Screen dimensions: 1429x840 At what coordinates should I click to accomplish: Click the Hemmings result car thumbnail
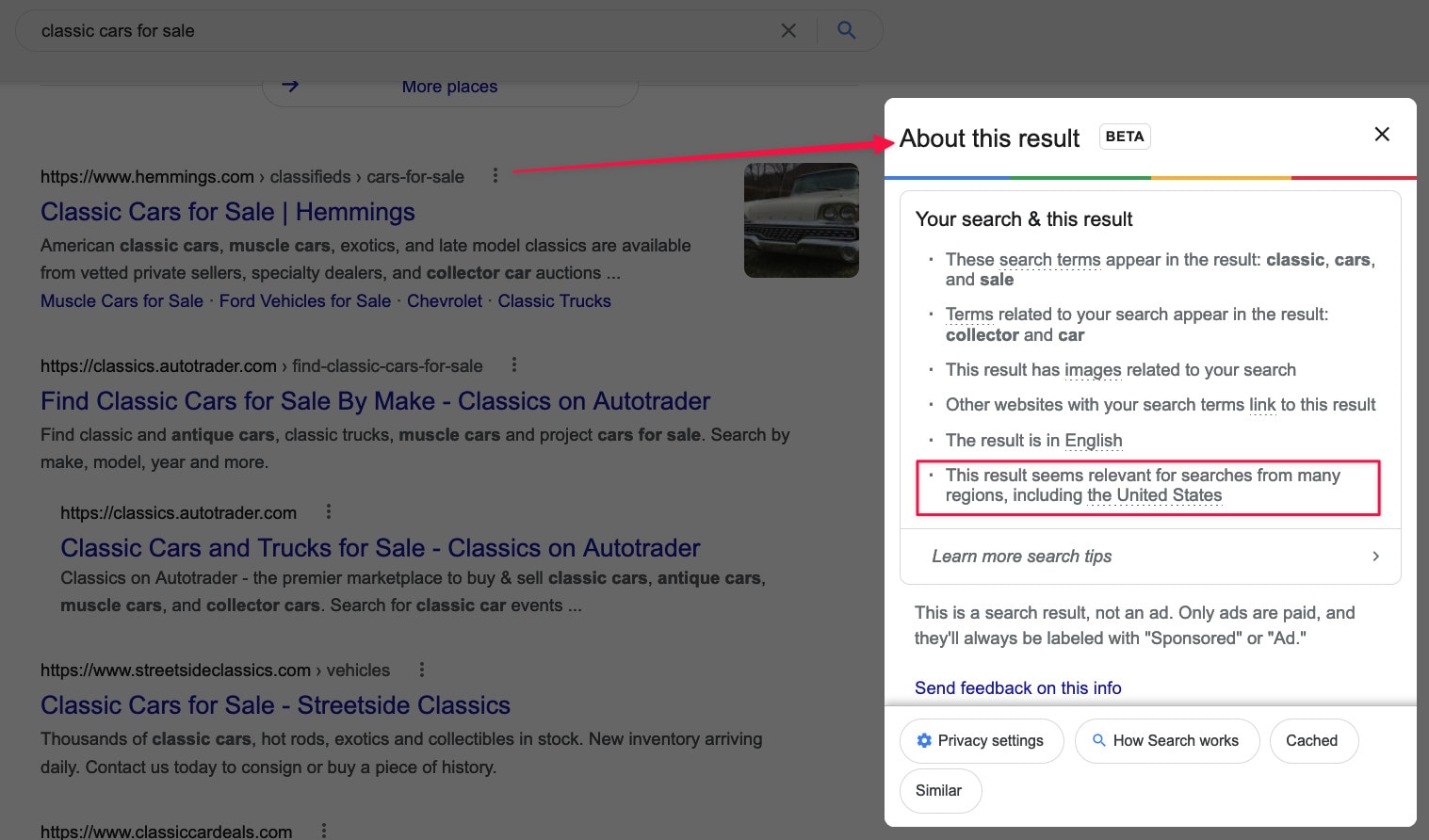[x=801, y=220]
